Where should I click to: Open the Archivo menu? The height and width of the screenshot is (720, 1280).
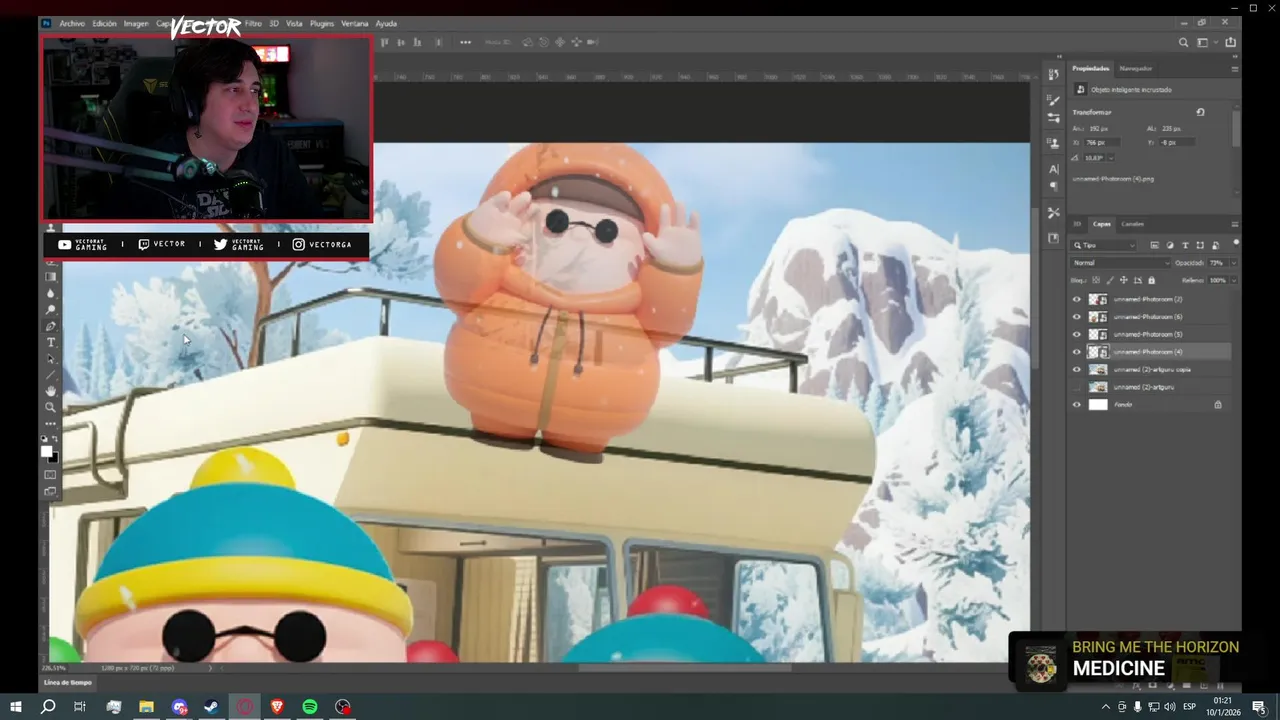pyautogui.click(x=72, y=23)
